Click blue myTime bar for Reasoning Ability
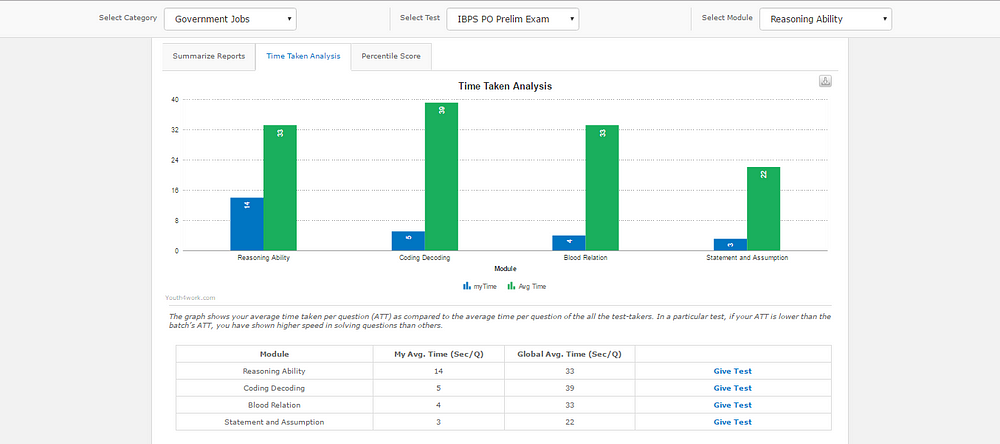Image resolution: width=1000 pixels, height=444 pixels. point(247,224)
